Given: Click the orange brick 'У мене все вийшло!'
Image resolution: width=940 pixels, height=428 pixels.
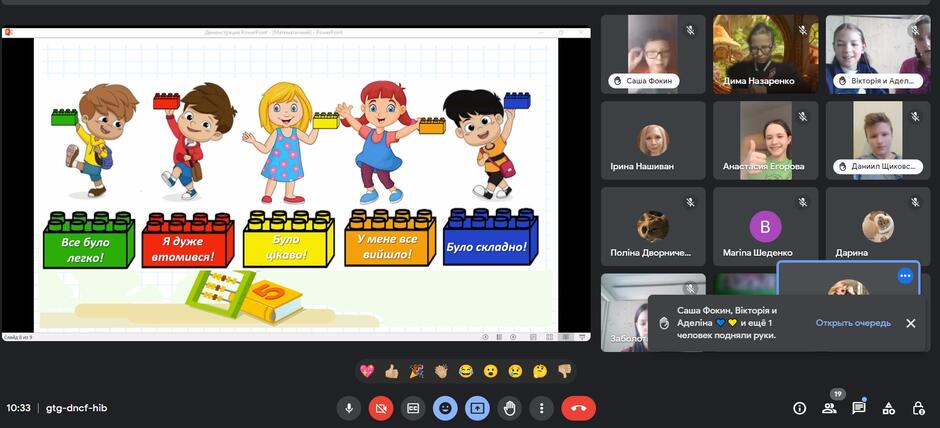Looking at the screenshot, I should point(390,237).
